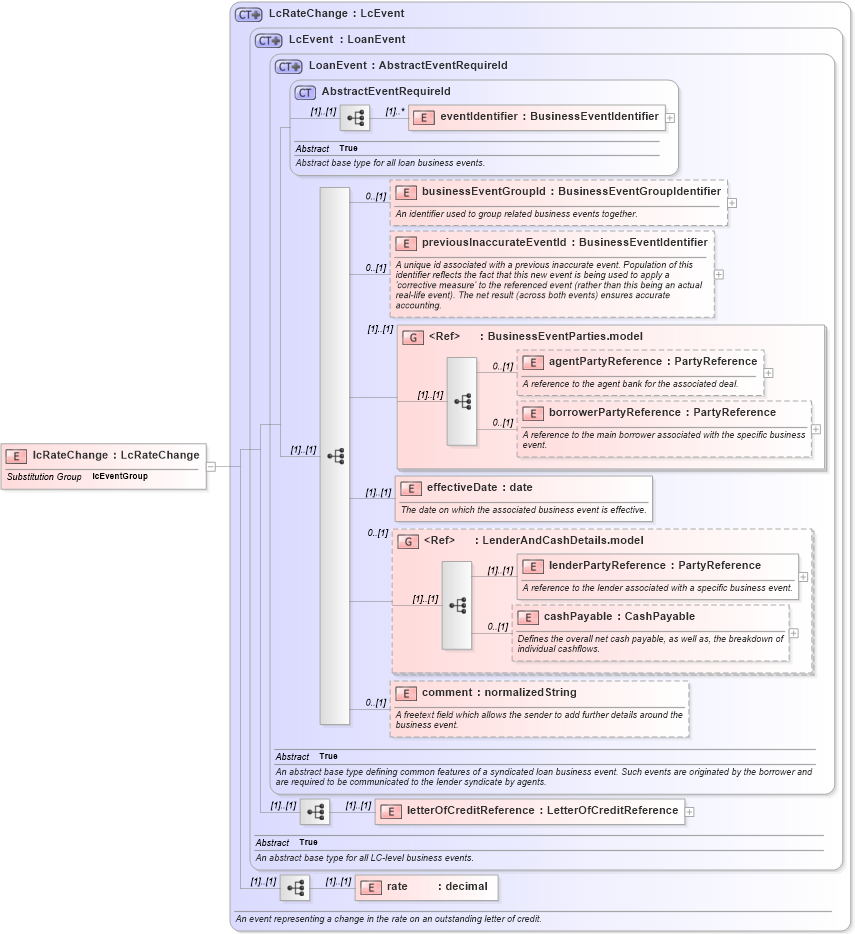Expand agentPartyReference using its plus control
Image resolution: width=855 pixels, height=934 pixels.
pyautogui.click(x=768, y=371)
